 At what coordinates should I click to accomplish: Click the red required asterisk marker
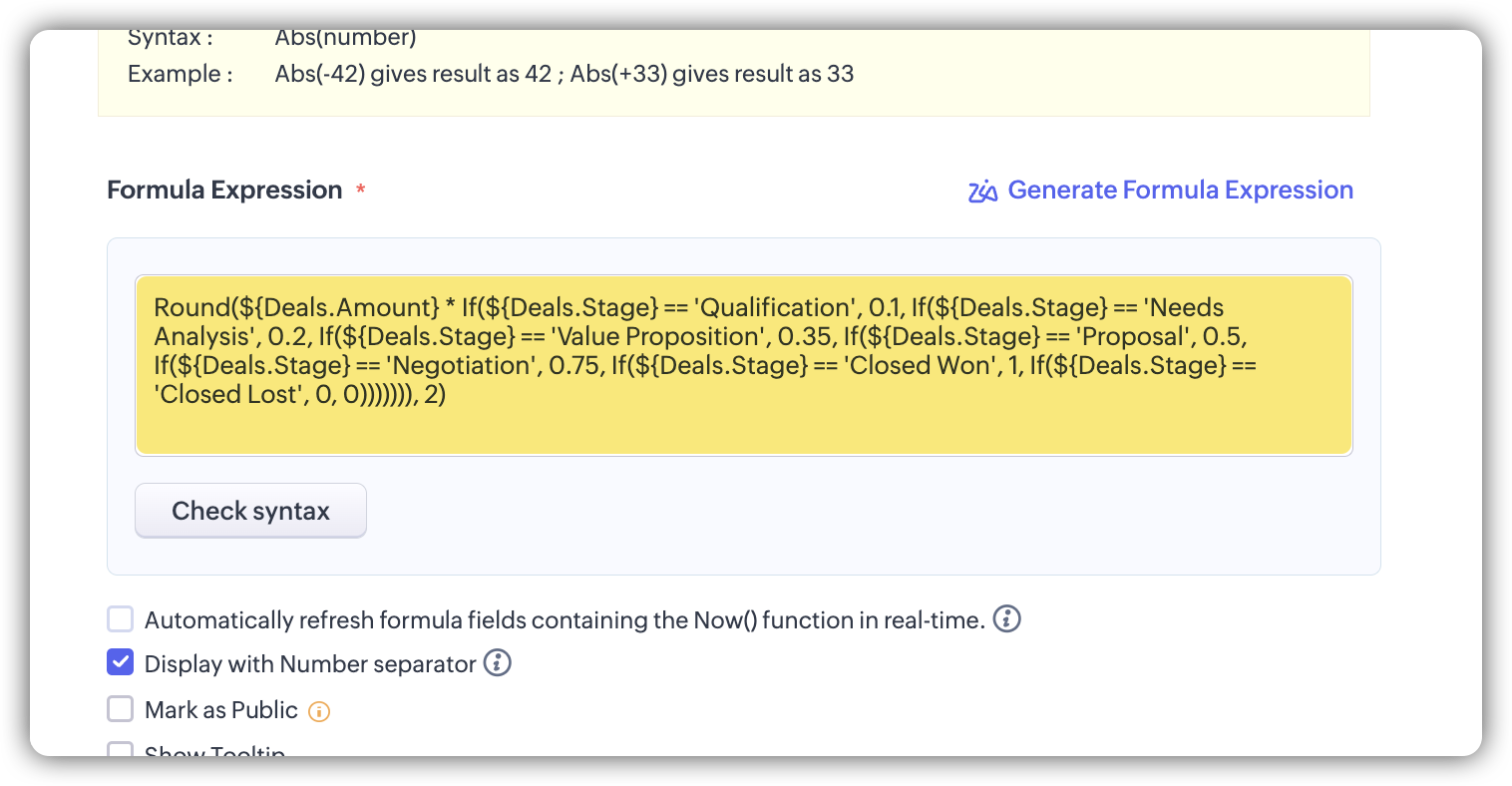[360, 191]
